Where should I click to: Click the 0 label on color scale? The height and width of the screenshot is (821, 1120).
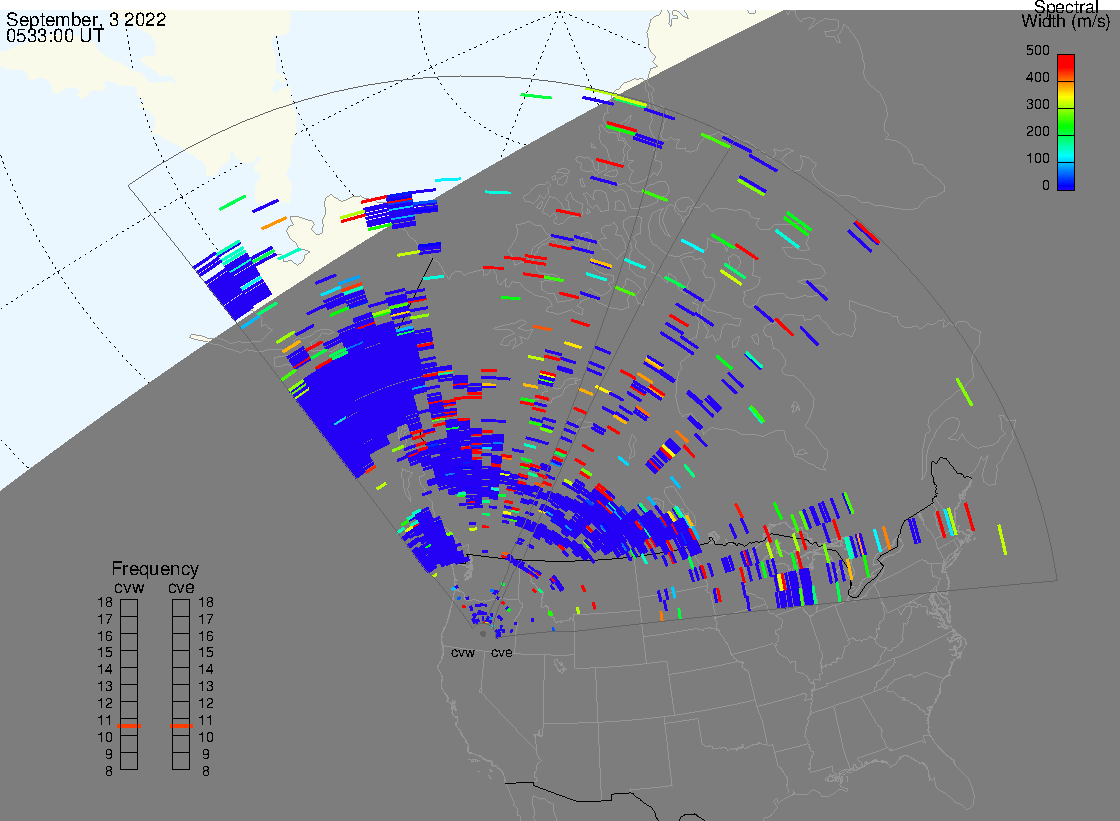point(1046,186)
